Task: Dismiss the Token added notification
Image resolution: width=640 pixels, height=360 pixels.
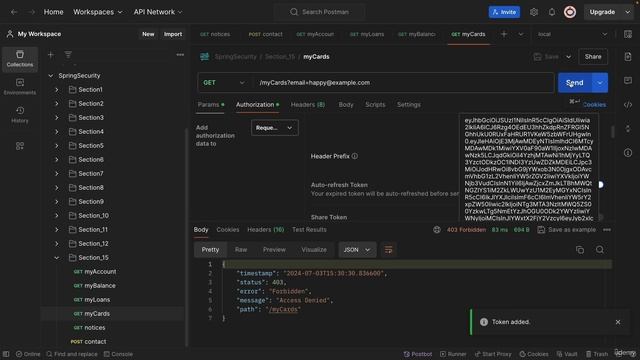Action: [618, 322]
